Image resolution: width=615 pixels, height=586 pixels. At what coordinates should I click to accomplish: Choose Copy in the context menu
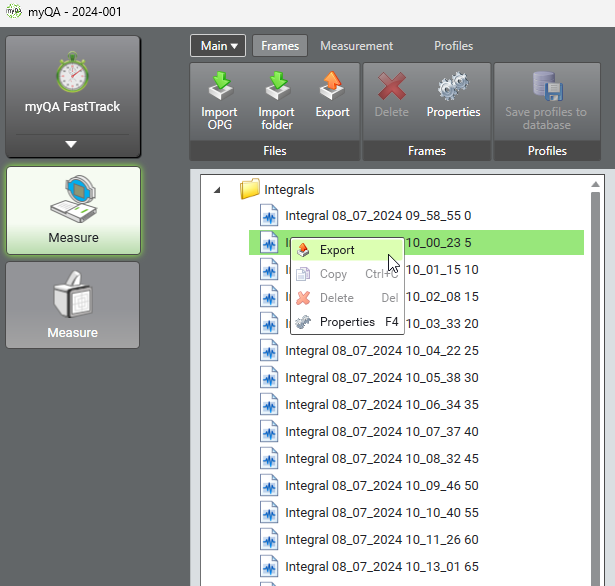347,274
